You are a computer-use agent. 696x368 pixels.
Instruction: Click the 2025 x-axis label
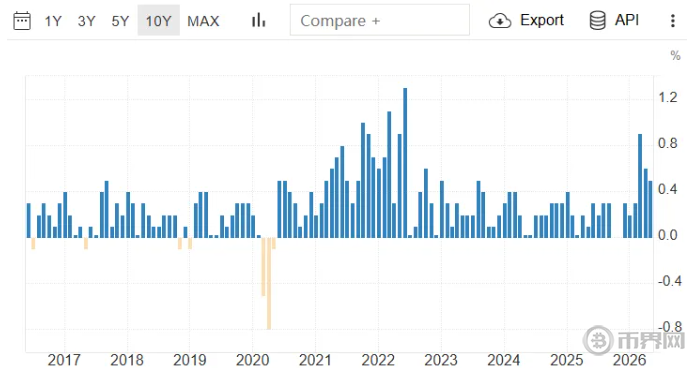point(567,360)
